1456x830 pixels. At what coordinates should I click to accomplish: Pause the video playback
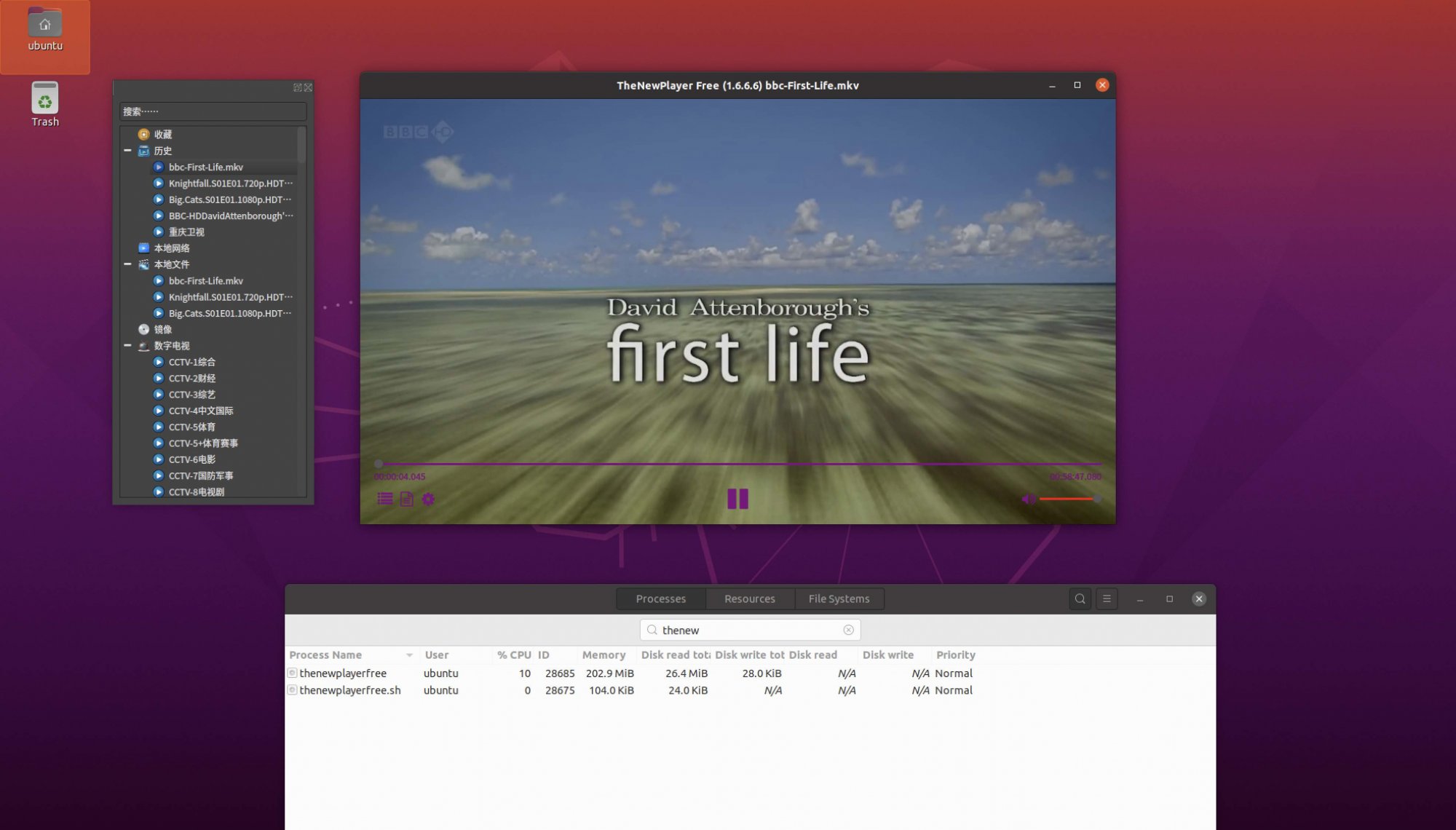coord(737,499)
